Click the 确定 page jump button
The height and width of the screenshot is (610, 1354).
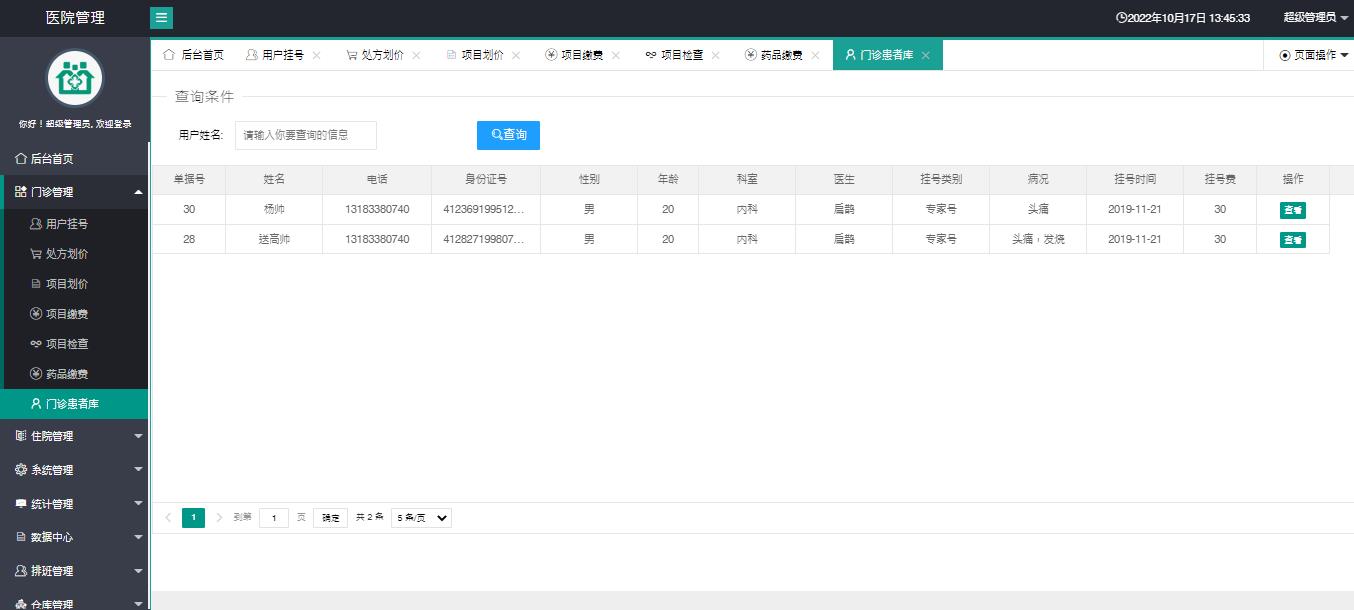[330, 518]
